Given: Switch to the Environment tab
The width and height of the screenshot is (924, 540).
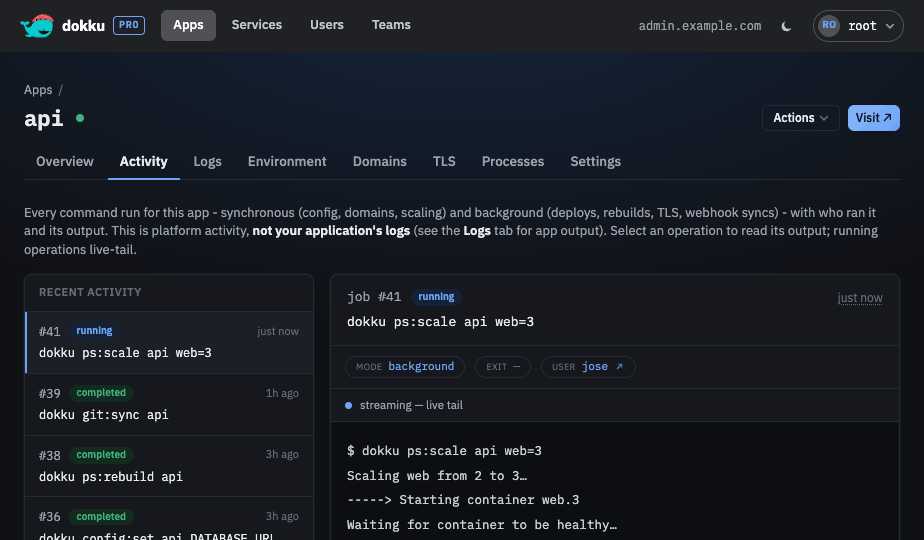Looking at the screenshot, I should [287, 162].
